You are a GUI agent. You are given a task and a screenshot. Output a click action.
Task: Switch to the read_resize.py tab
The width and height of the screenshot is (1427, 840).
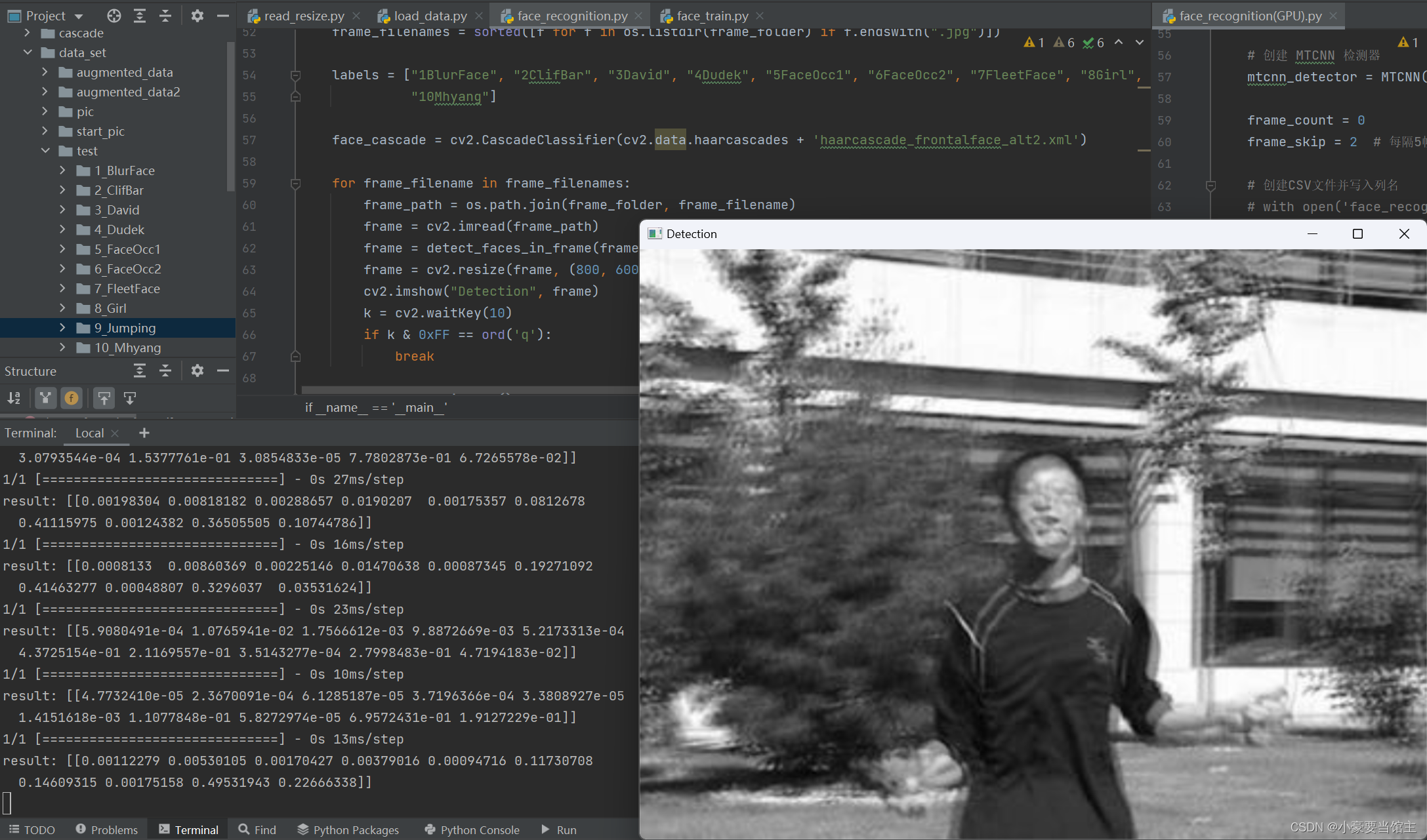point(301,15)
